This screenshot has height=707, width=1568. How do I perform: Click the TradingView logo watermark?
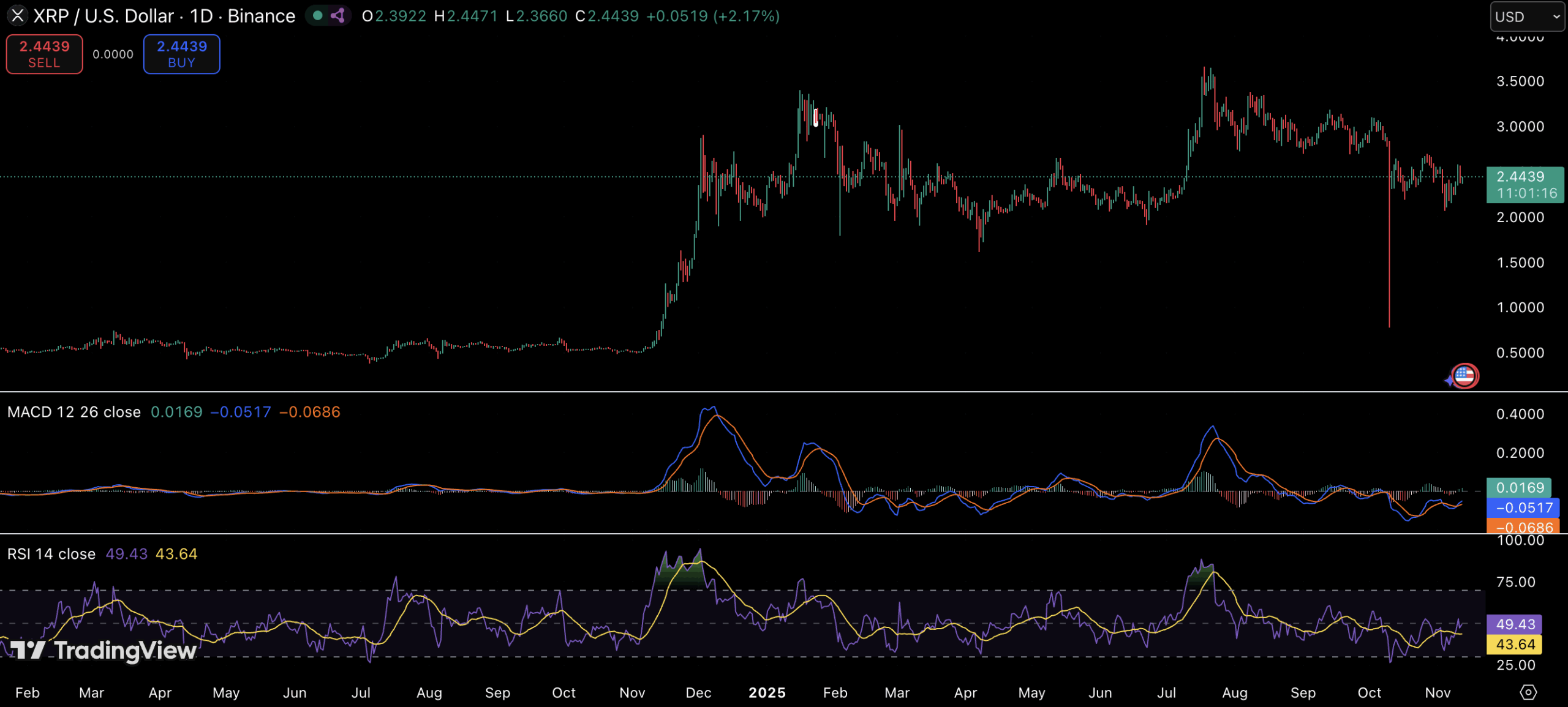(x=104, y=650)
